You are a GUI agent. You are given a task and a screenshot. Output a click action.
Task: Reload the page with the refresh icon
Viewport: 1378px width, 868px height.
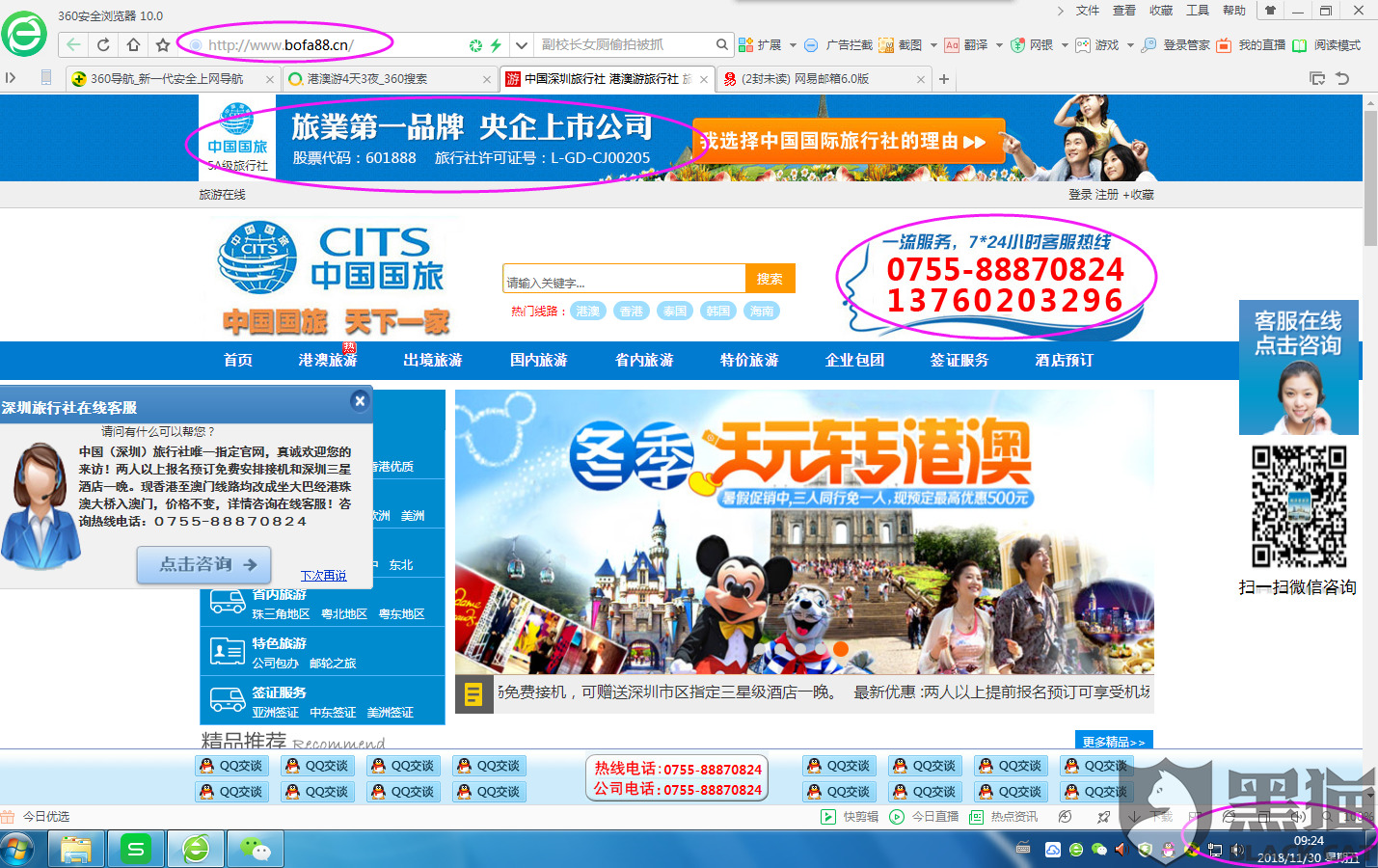point(103,45)
